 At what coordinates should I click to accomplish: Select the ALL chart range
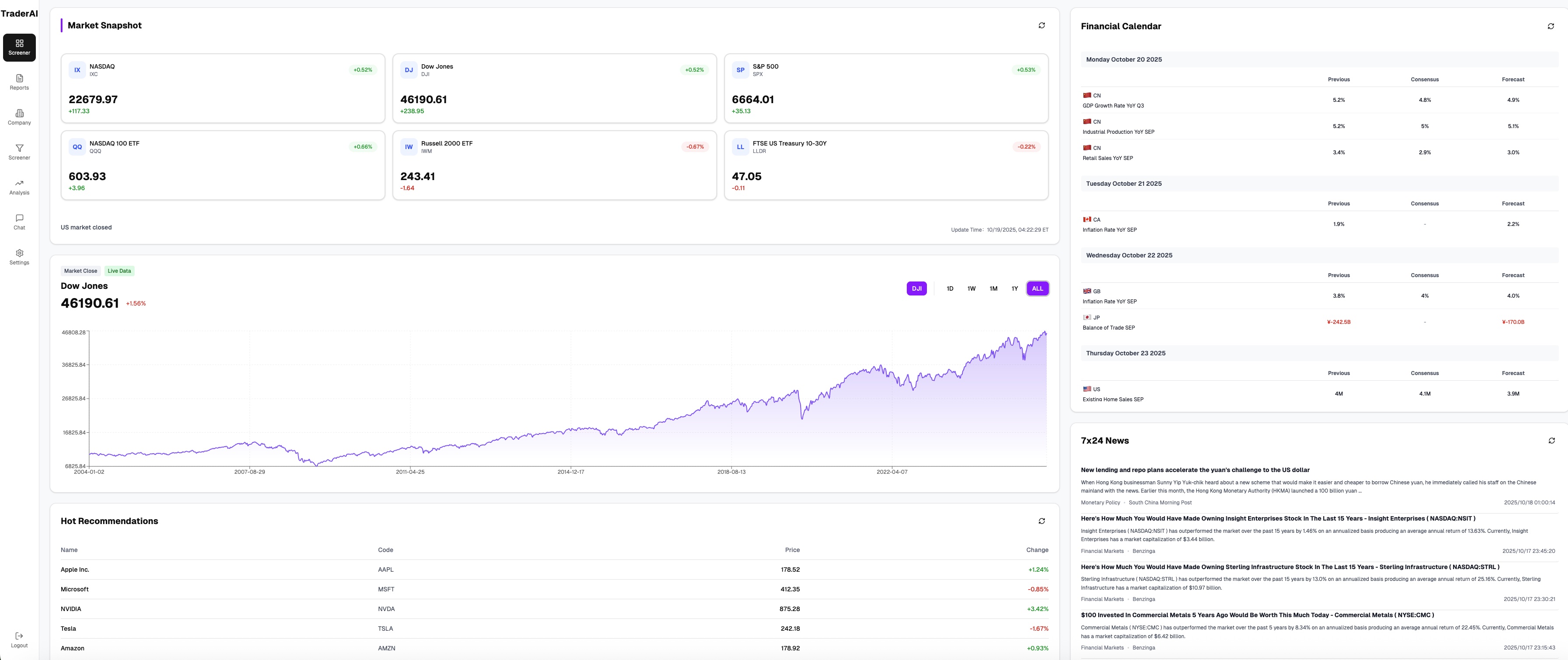coord(1037,288)
